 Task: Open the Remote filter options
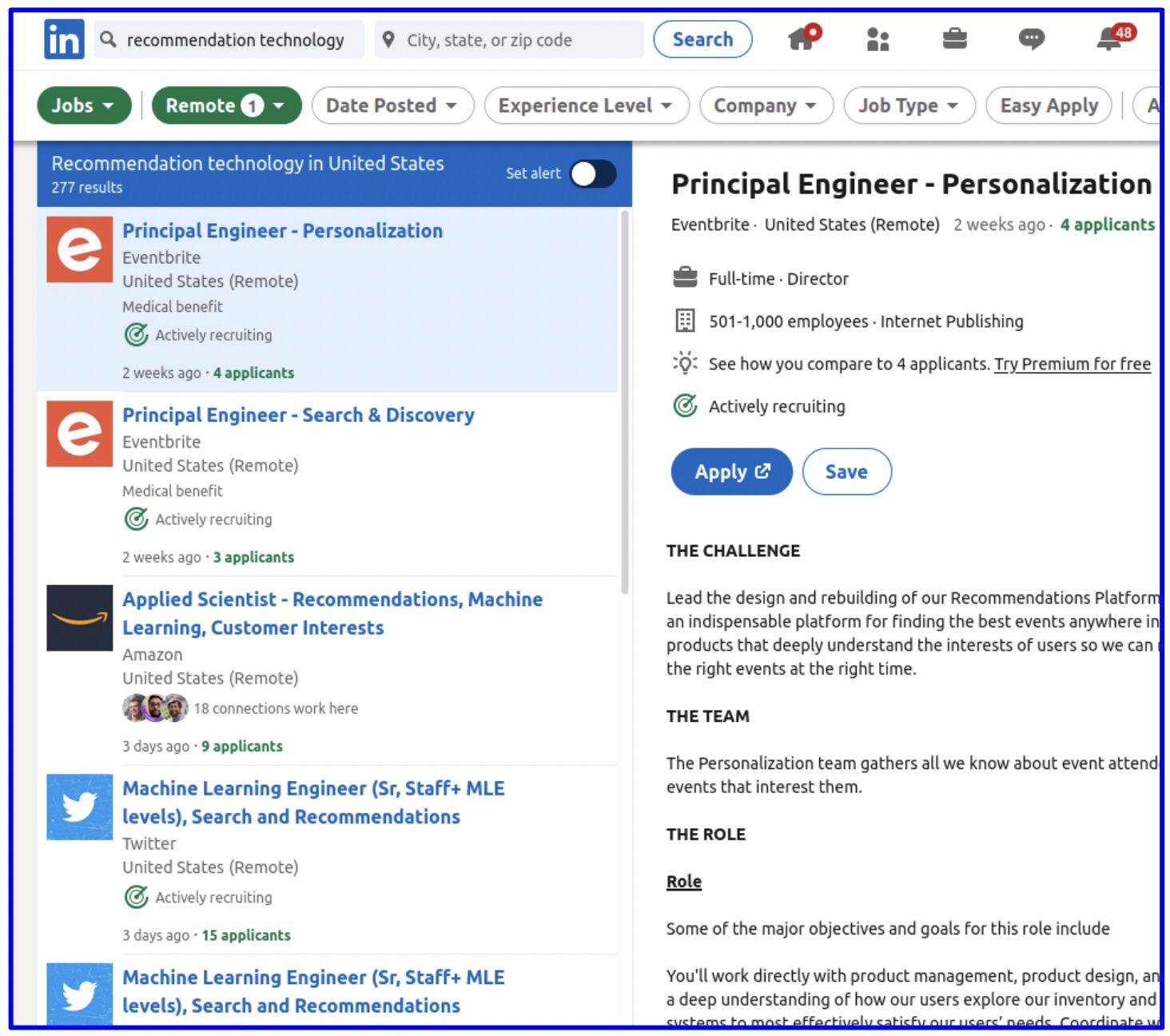226,105
